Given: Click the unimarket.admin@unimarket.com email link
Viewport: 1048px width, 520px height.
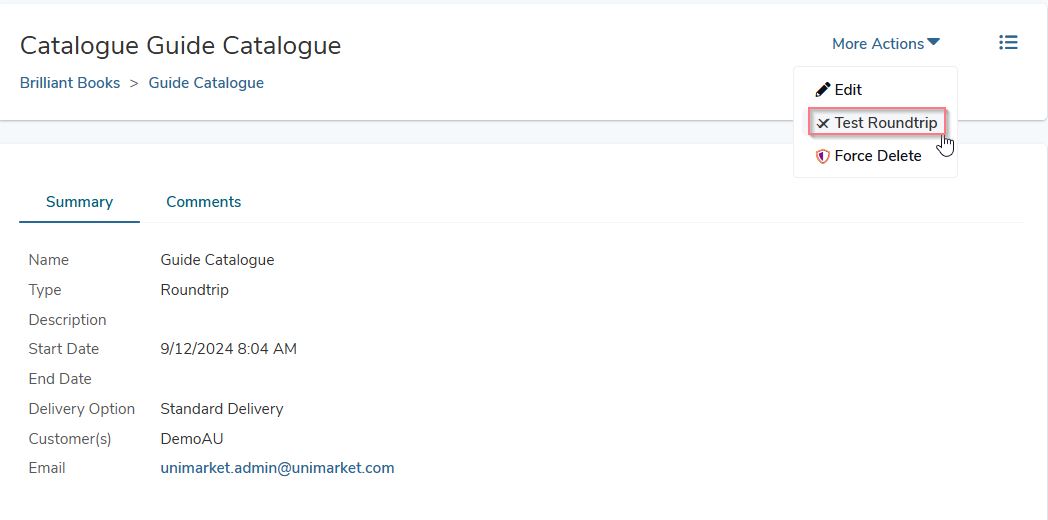Looking at the screenshot, I should coord(277,468).
